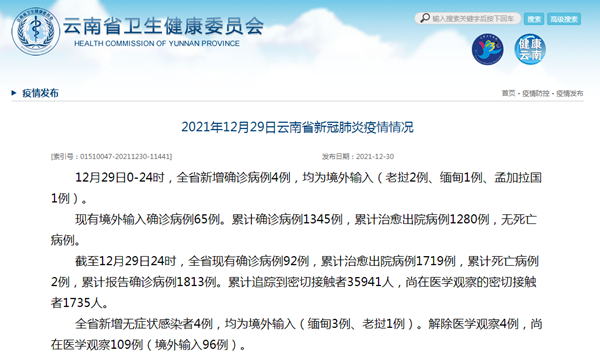Open the 疫情防控 breadcrumb link
The image size is (600, 361).
536,93
